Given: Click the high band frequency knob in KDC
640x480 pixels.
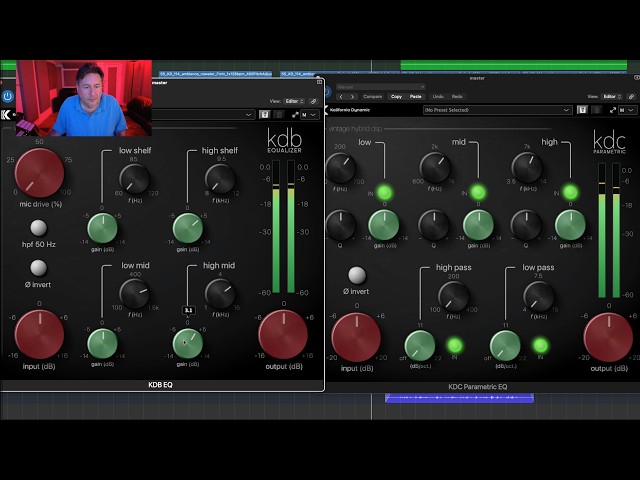Looking at the screenshot, I should coord(527,168).
